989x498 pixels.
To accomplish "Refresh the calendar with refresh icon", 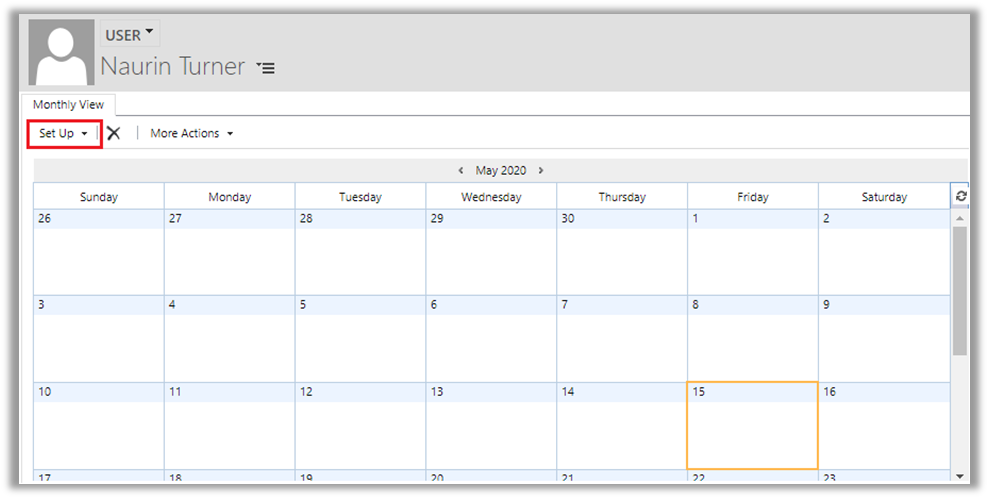I will click(x=961, y=197).
